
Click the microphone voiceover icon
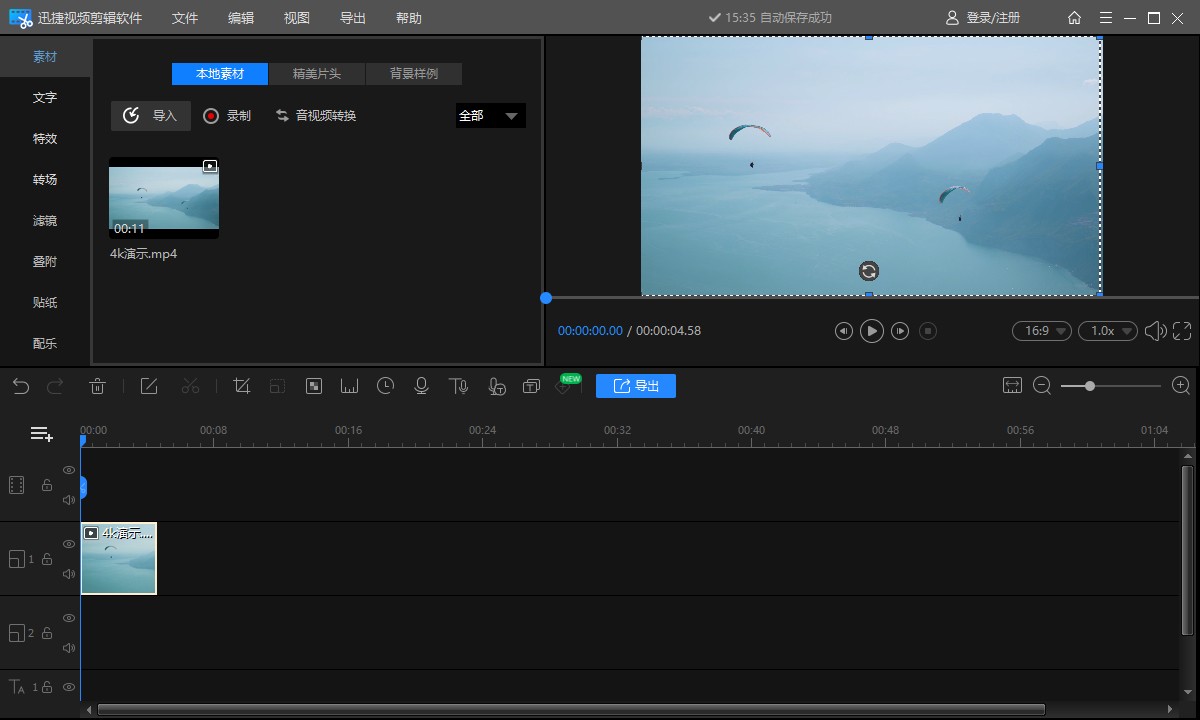422,386
